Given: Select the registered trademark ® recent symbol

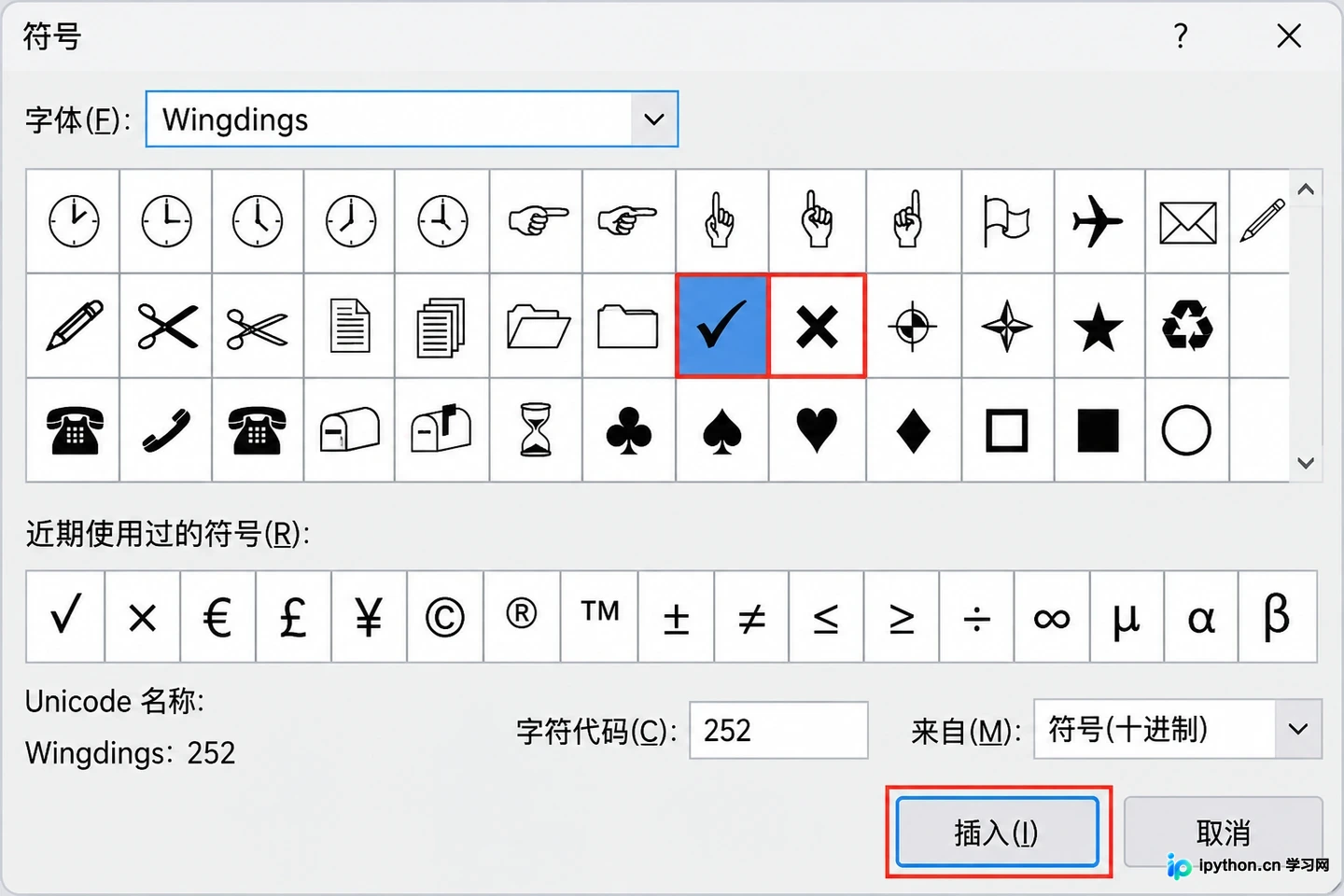Looking at the screenshot, I should pos(522,617).
